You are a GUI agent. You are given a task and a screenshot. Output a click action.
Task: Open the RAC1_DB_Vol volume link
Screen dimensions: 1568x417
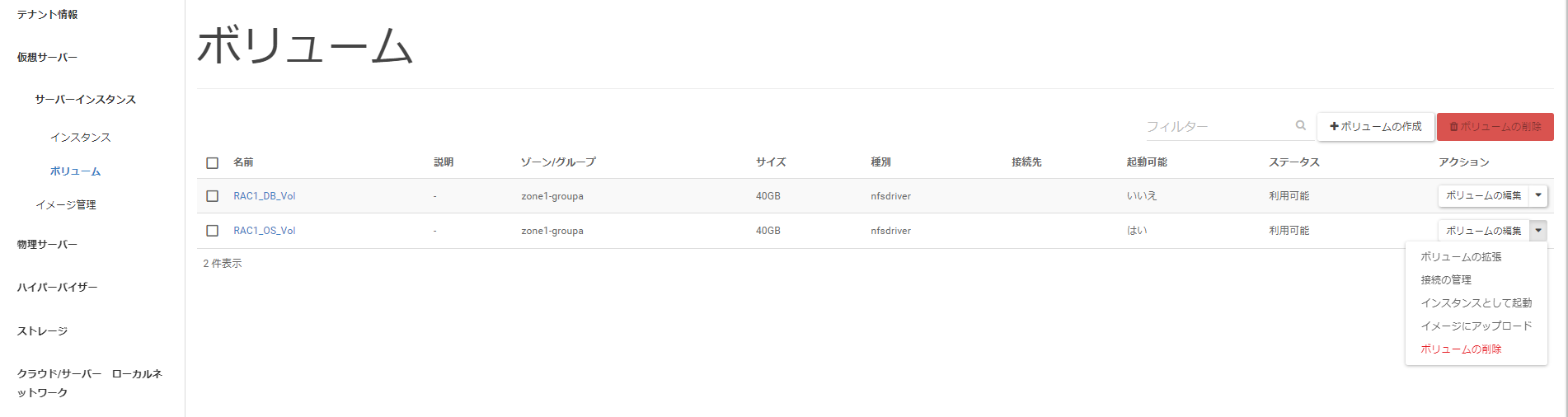(264, 196)
